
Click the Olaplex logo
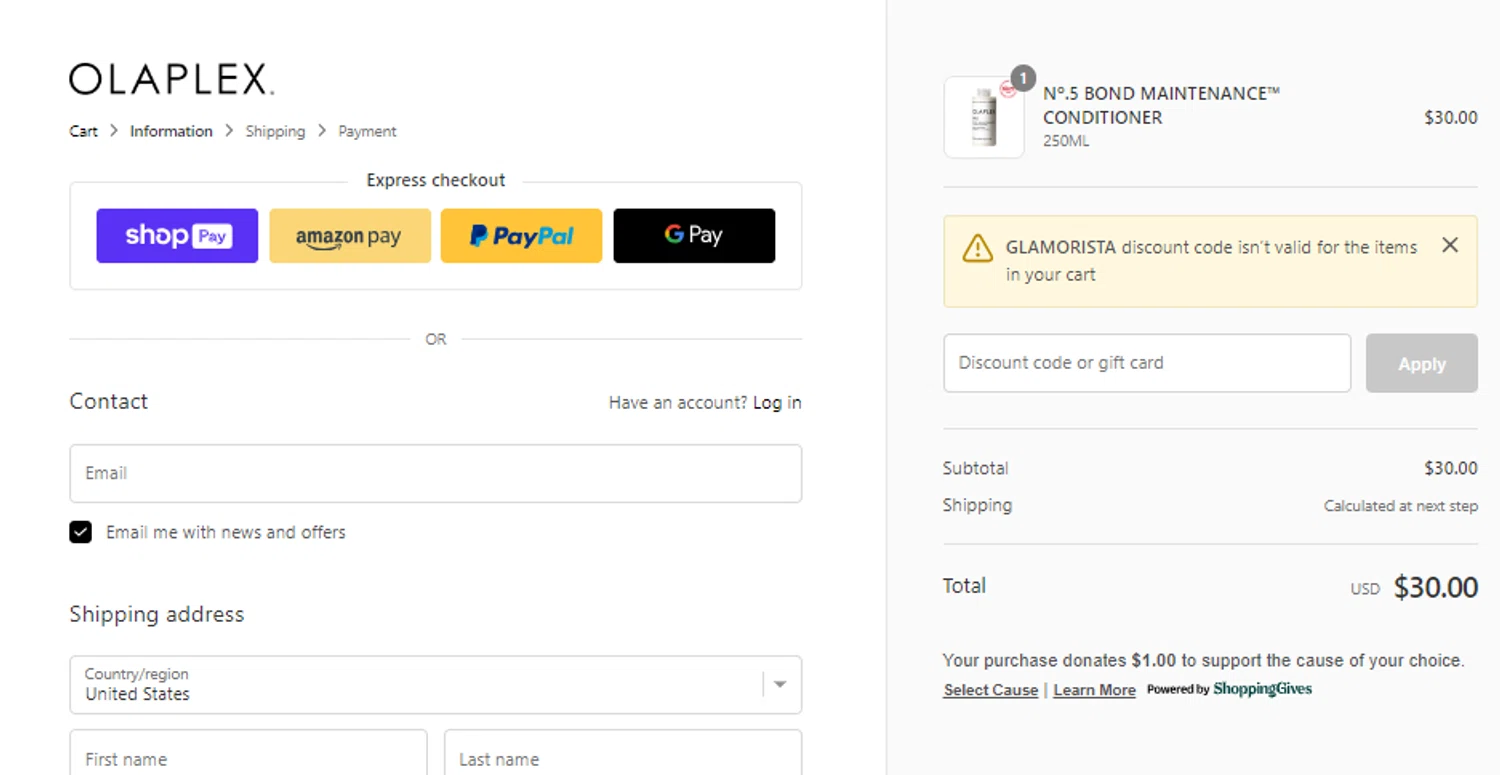pos(171,79)
